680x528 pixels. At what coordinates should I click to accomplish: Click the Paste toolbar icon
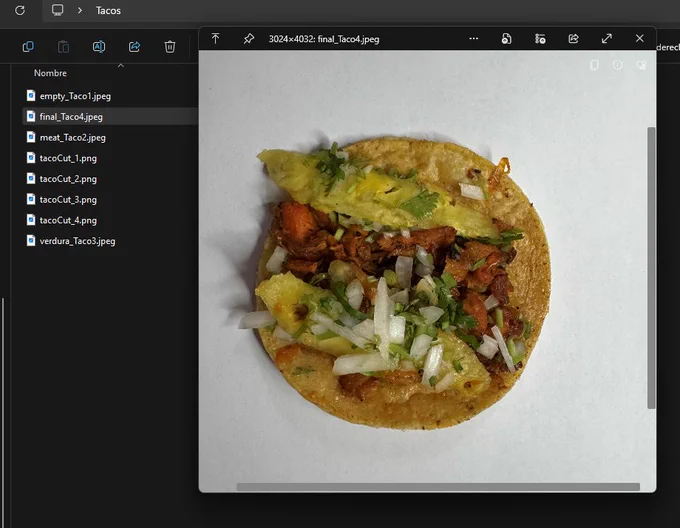63,46
